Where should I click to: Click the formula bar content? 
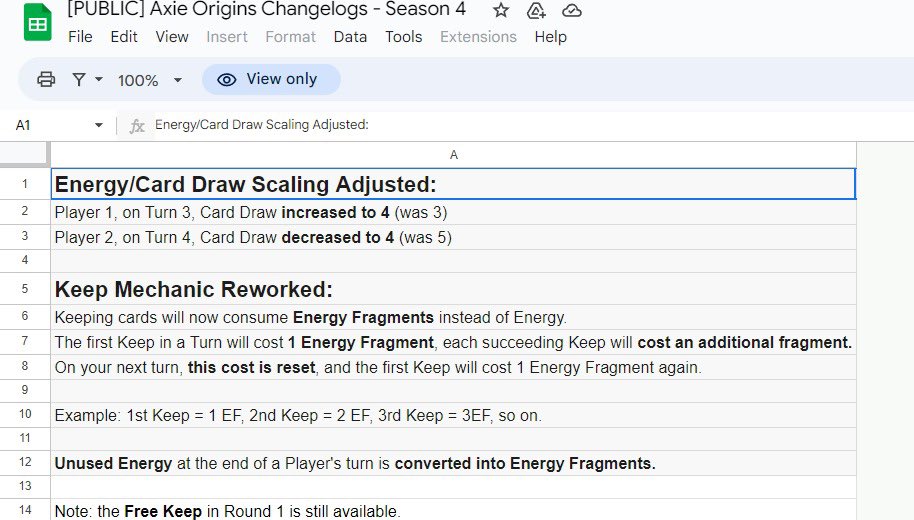262,125
